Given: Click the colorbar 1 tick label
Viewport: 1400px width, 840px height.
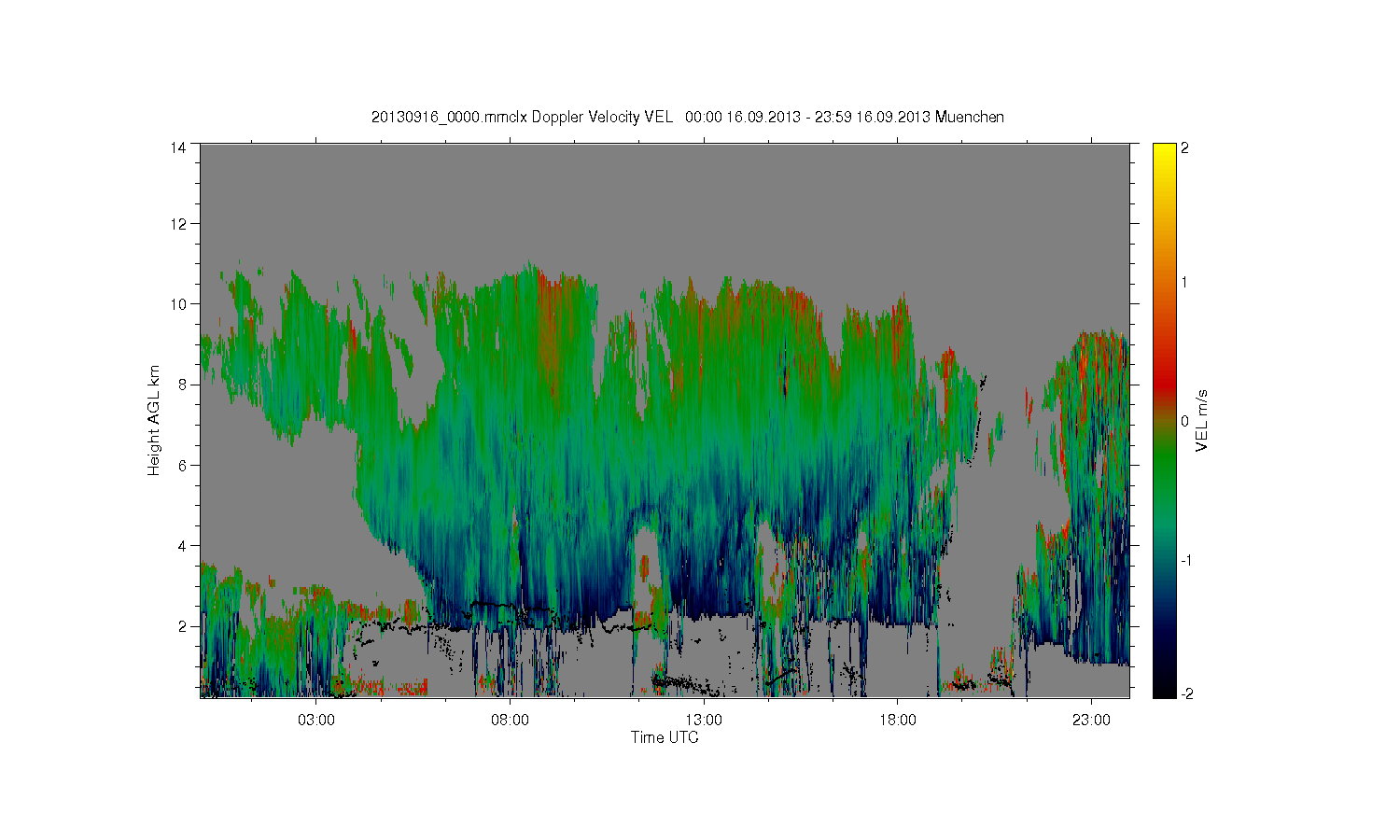Looking at the screenshot, I should (x=1184, y=282).
